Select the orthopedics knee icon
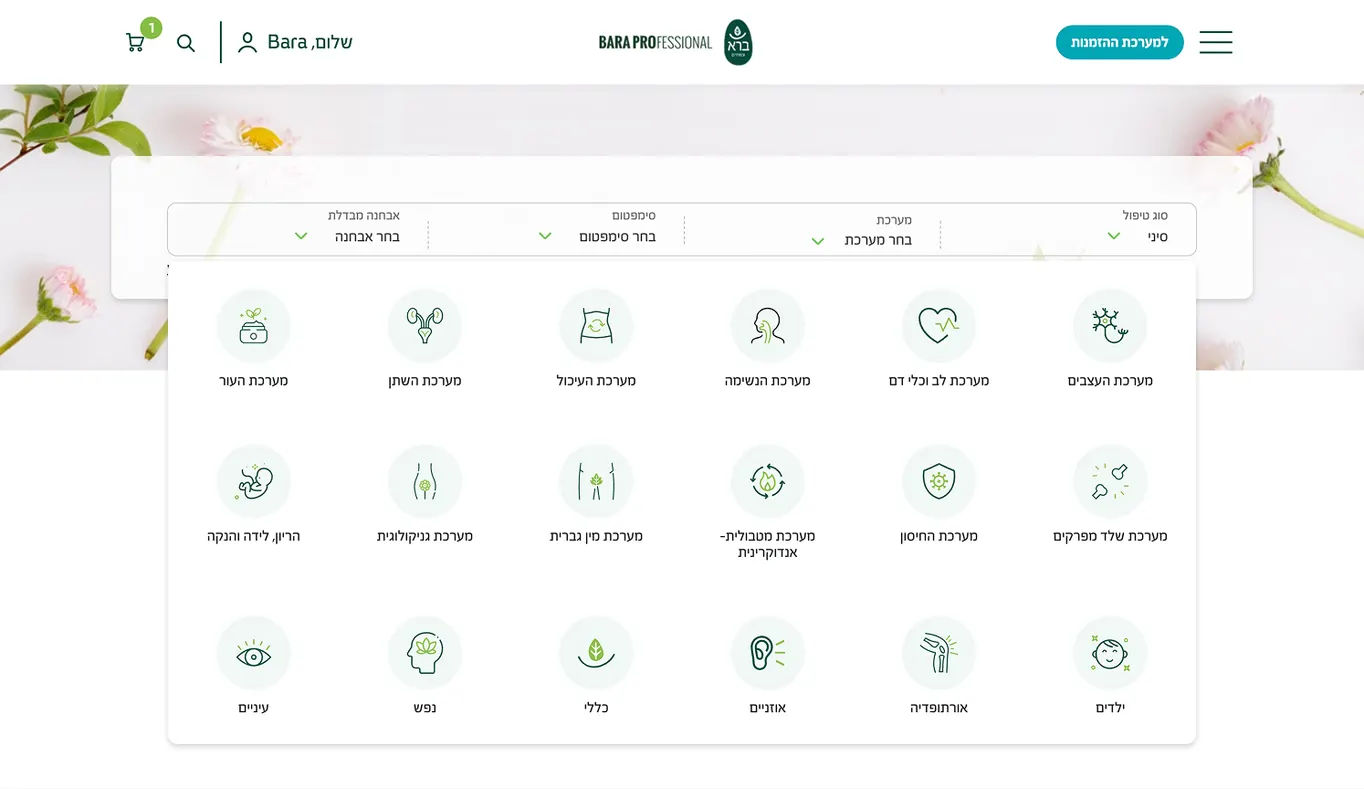This screenshot has height=789, width=1364. [x=938, y=653]
